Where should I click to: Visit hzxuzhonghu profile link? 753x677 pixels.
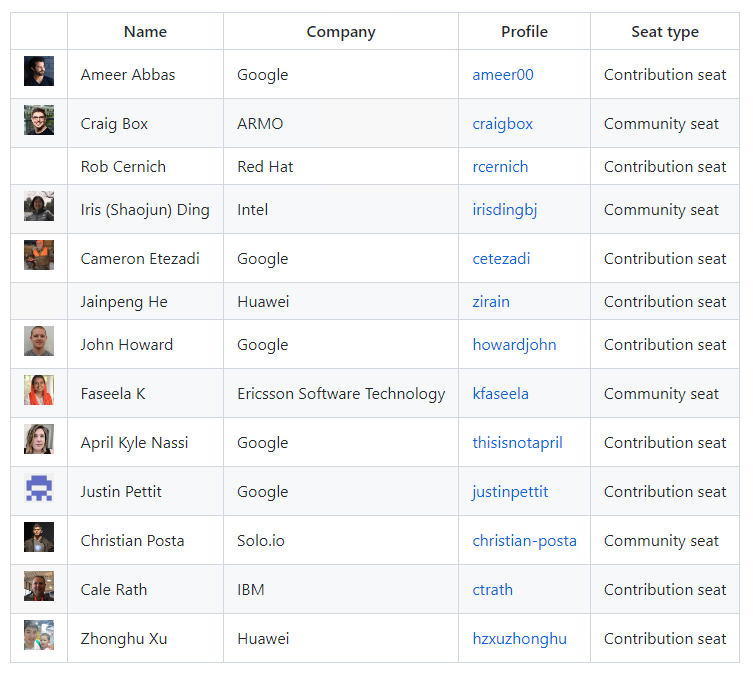pyautogui.click(x=519, y=639)
